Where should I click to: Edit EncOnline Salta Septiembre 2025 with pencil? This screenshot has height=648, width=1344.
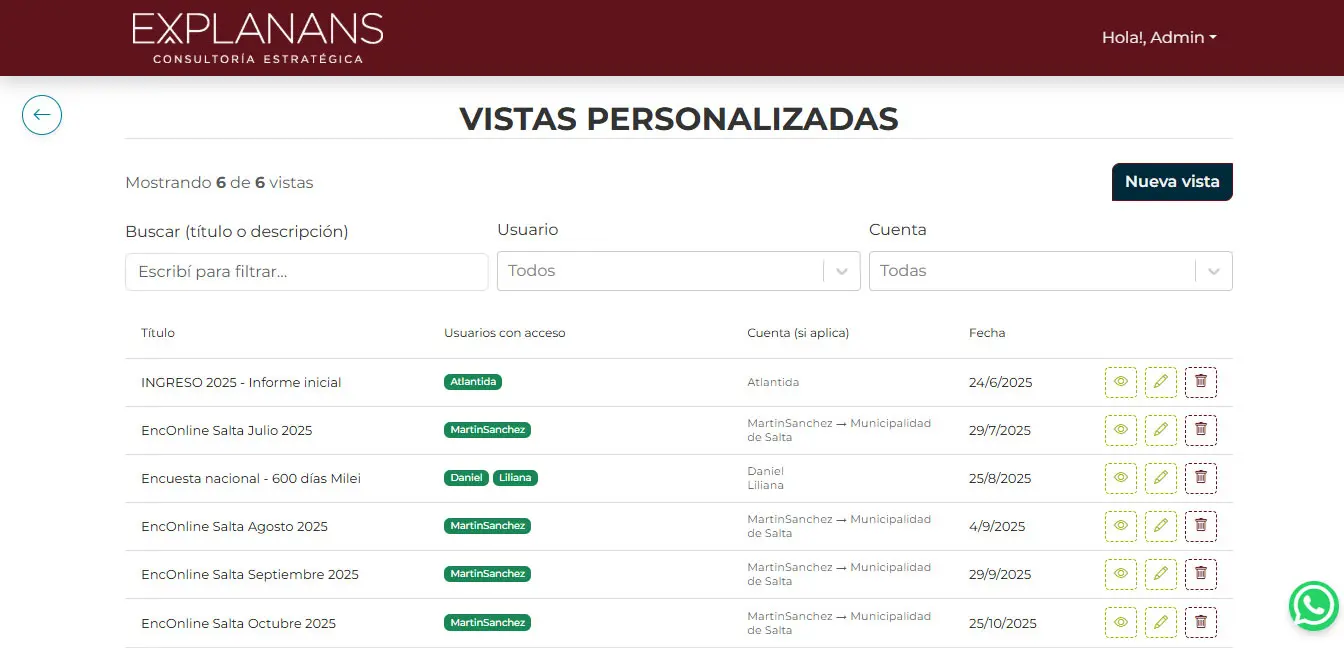(x=1161, y=574)
